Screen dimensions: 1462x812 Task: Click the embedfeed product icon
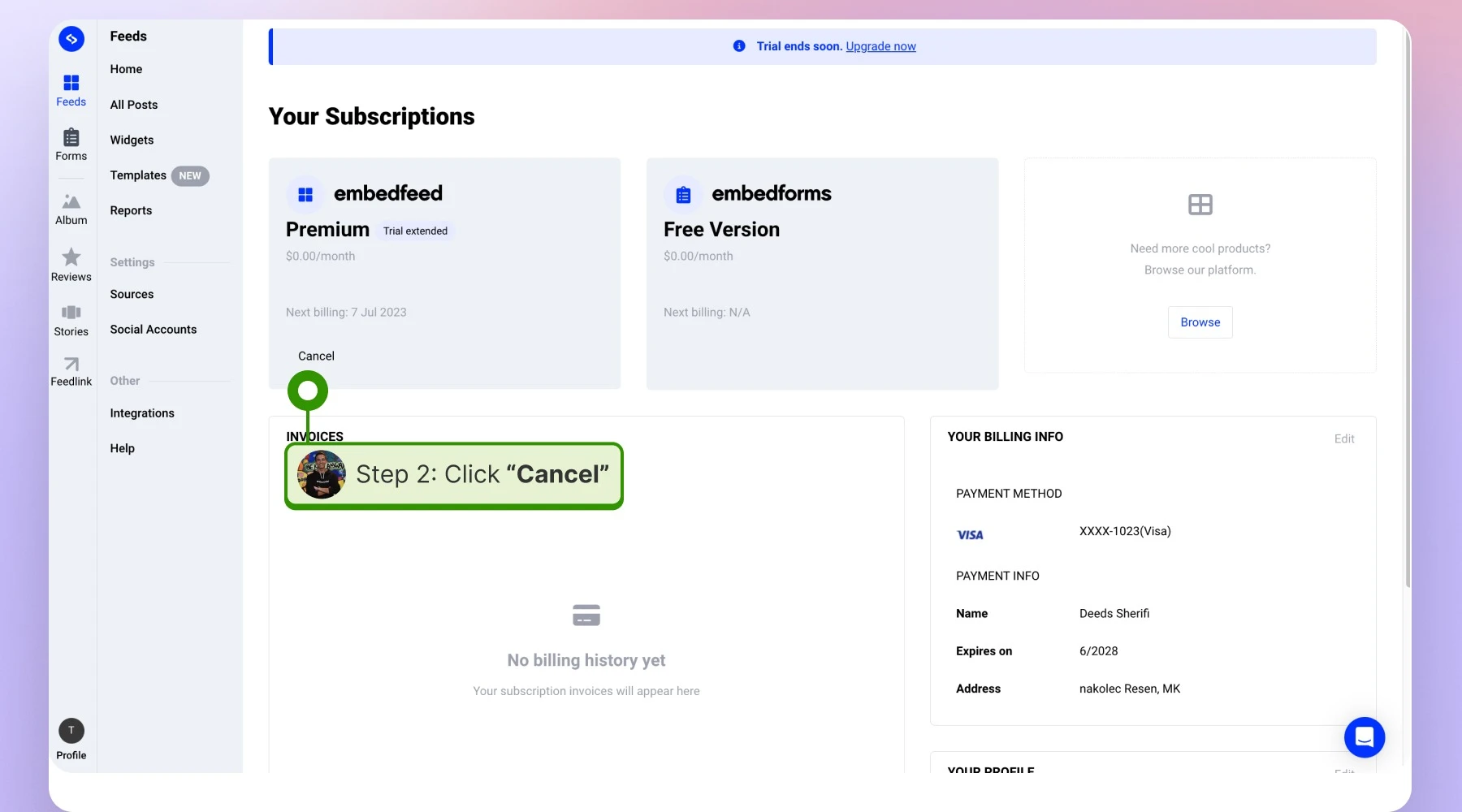tap(305, 195)
